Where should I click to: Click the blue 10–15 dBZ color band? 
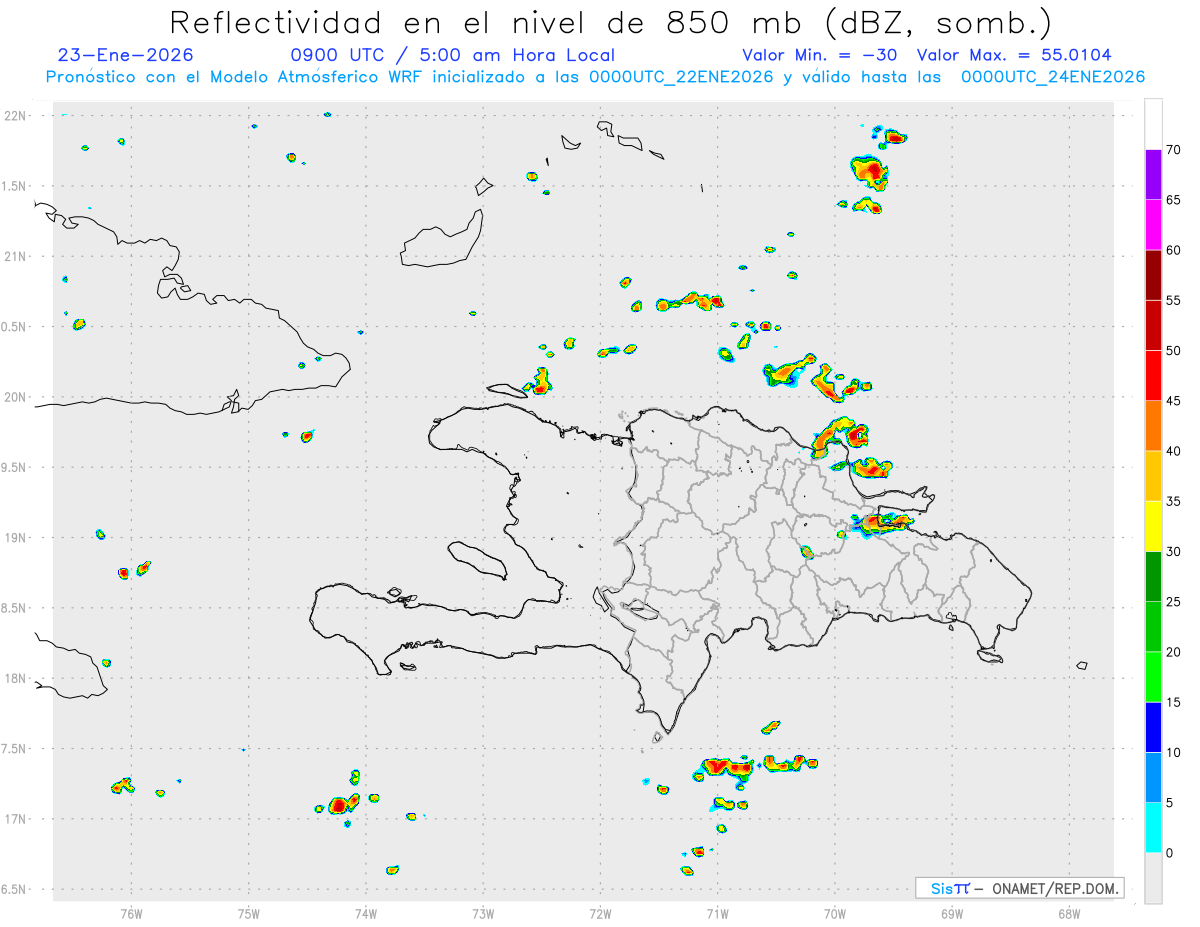coord(1153,727)
